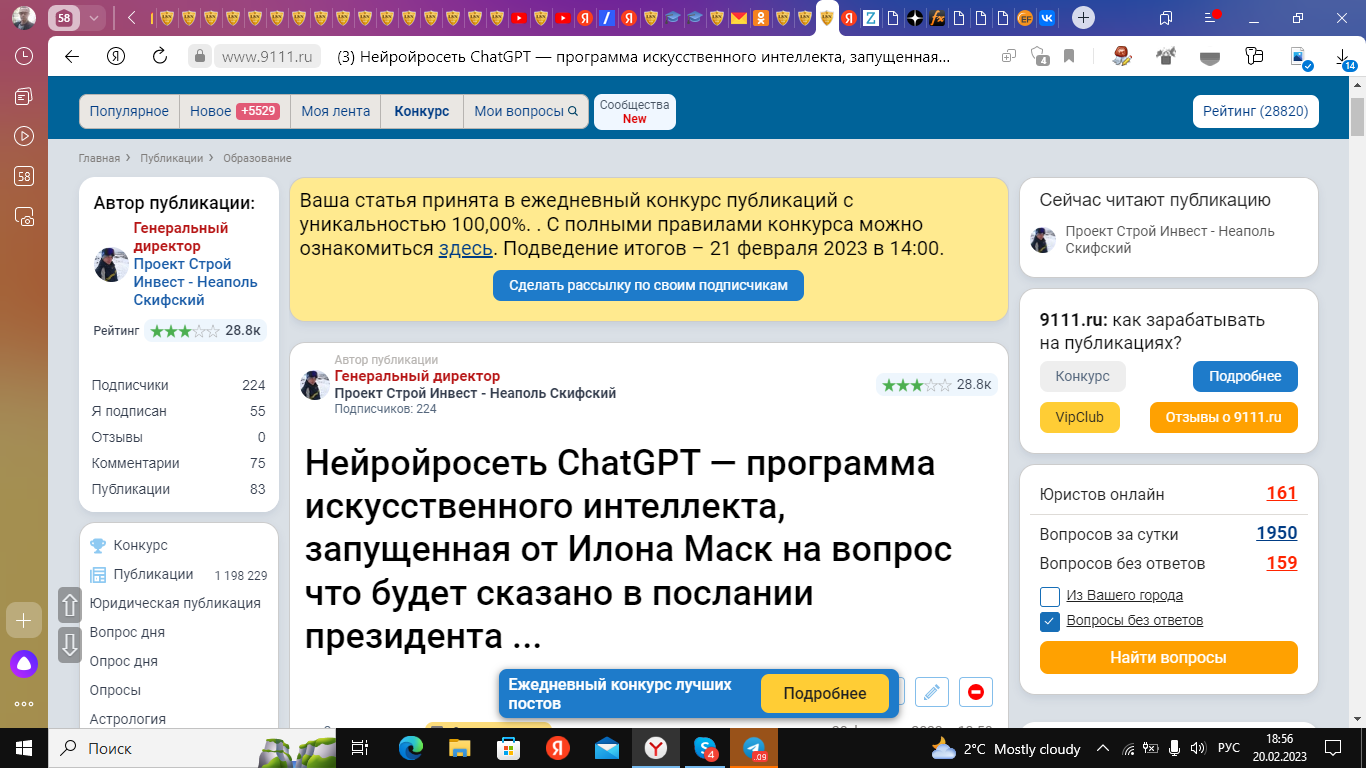Bookmark this page using bookmark icon
The image size is (1366, 768).
pyautogui.click(x=1069, y=56)
